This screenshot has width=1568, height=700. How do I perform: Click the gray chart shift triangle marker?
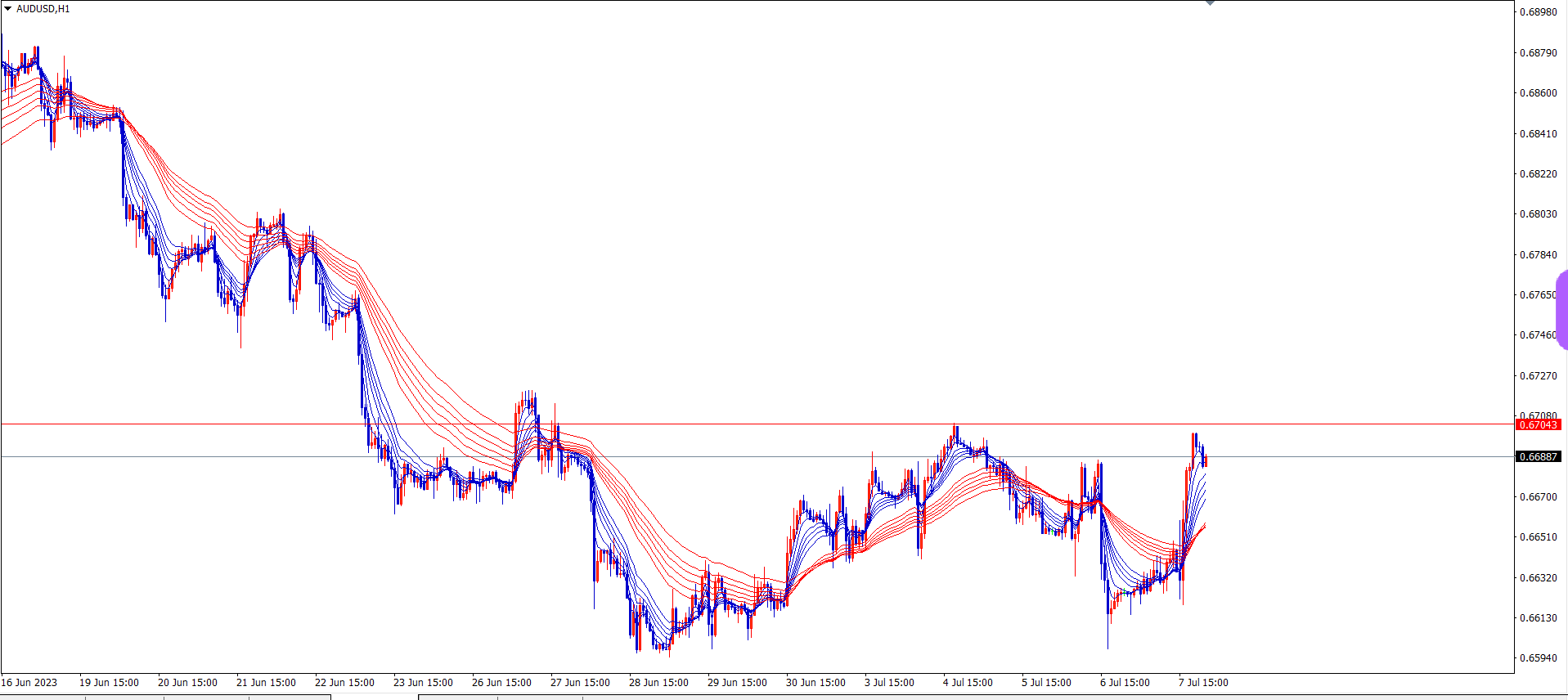(1210, 3)
